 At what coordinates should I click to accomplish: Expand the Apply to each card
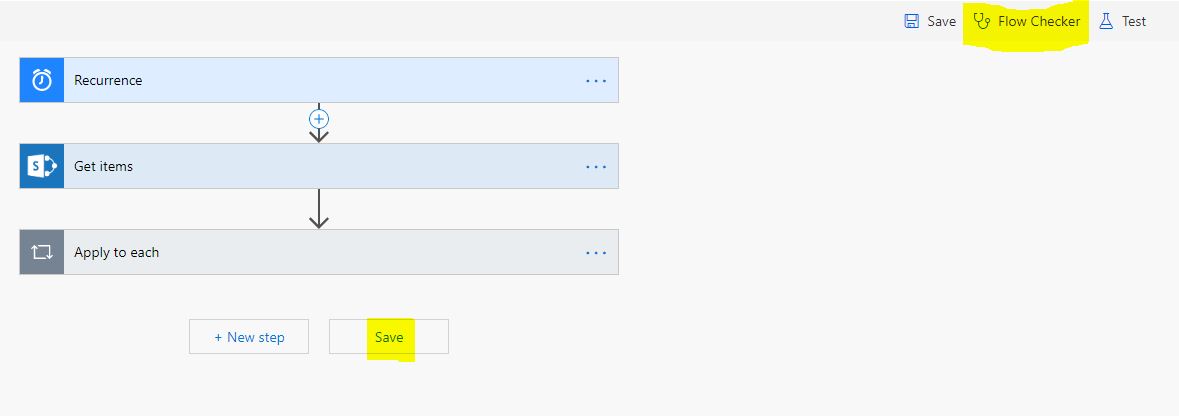(300, 252)
